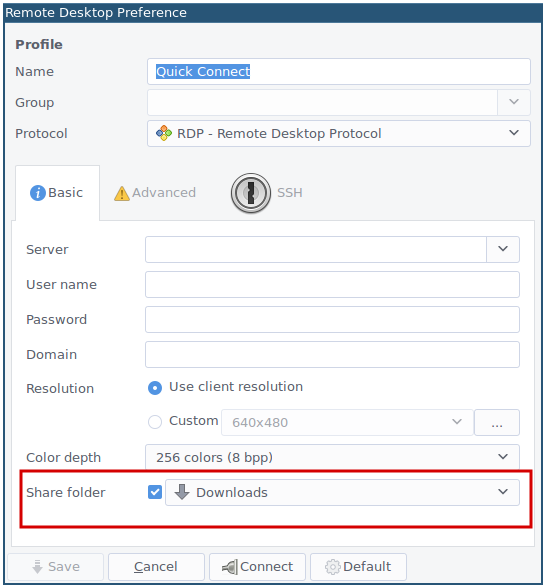Click the keyhole icon on SSH tab
This screenshot has height=588, width=546.
(x=250, y=193)
